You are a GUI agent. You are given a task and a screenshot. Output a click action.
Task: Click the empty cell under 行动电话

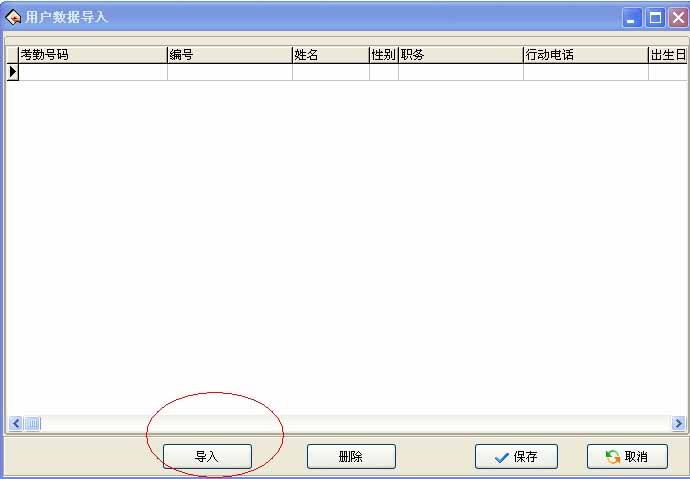click(x=586, y=72)
